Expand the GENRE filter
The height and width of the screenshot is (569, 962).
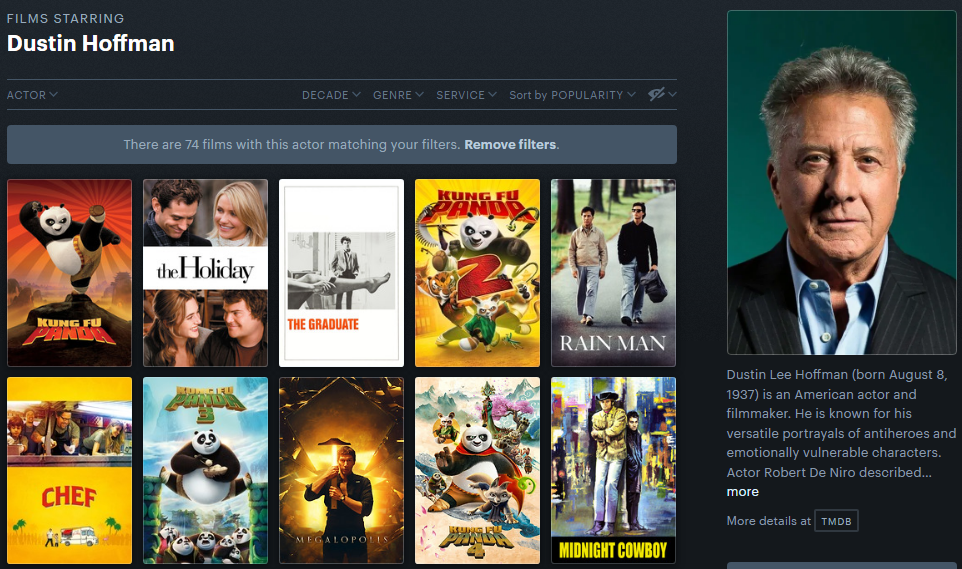[x=398, y=95]
